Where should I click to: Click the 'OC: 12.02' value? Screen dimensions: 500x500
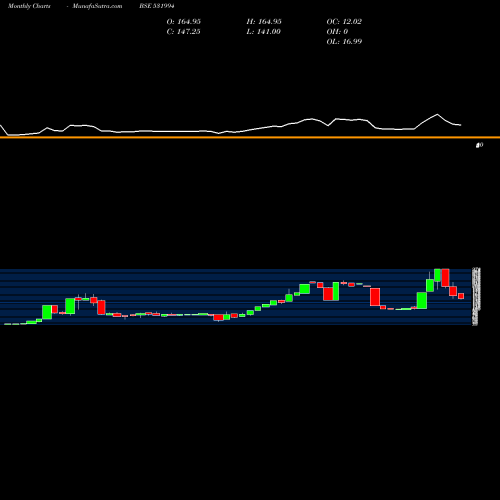pyautogui.click(x=344, y=22)
